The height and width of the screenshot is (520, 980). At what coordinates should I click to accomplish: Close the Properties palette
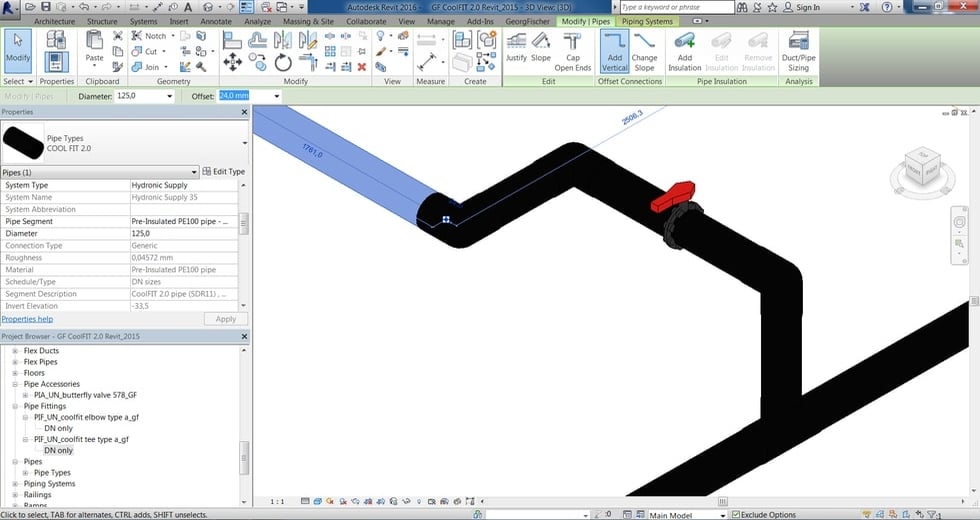point(244,112)
